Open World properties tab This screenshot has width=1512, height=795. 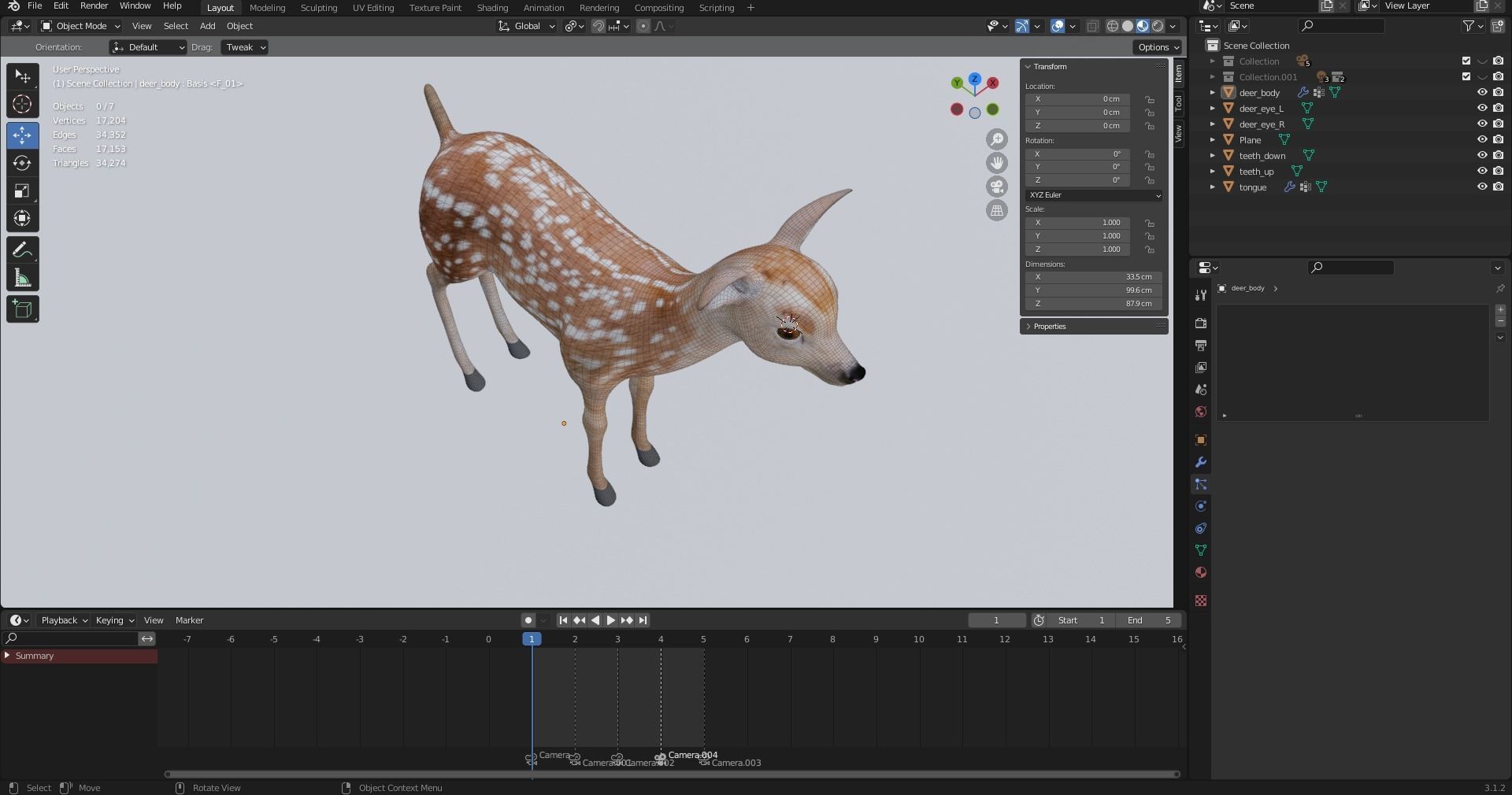click(x=1201, y=412)
